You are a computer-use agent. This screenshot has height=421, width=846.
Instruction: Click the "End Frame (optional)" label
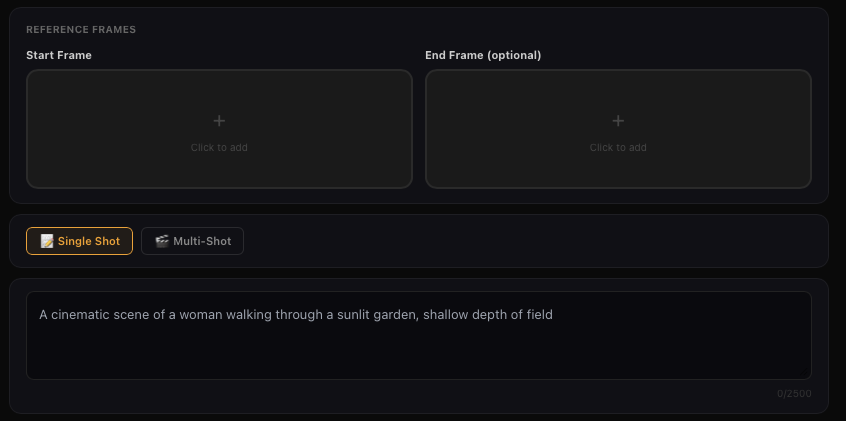[x=483, y=55]
